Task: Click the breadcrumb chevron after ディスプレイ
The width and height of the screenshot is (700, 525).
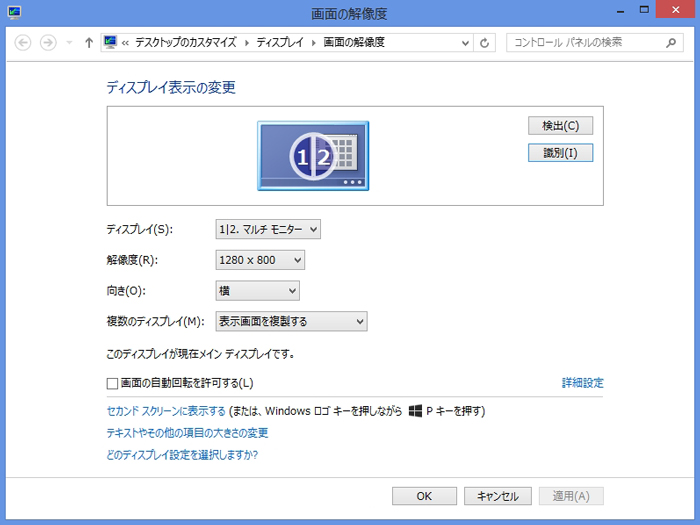Action: 313,43
